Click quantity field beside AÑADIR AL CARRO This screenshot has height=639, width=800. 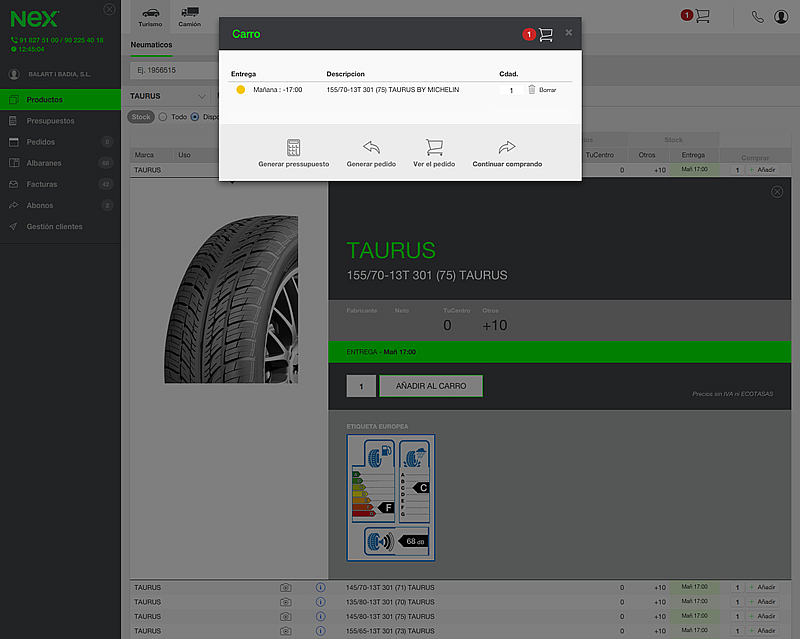(361, 386)
